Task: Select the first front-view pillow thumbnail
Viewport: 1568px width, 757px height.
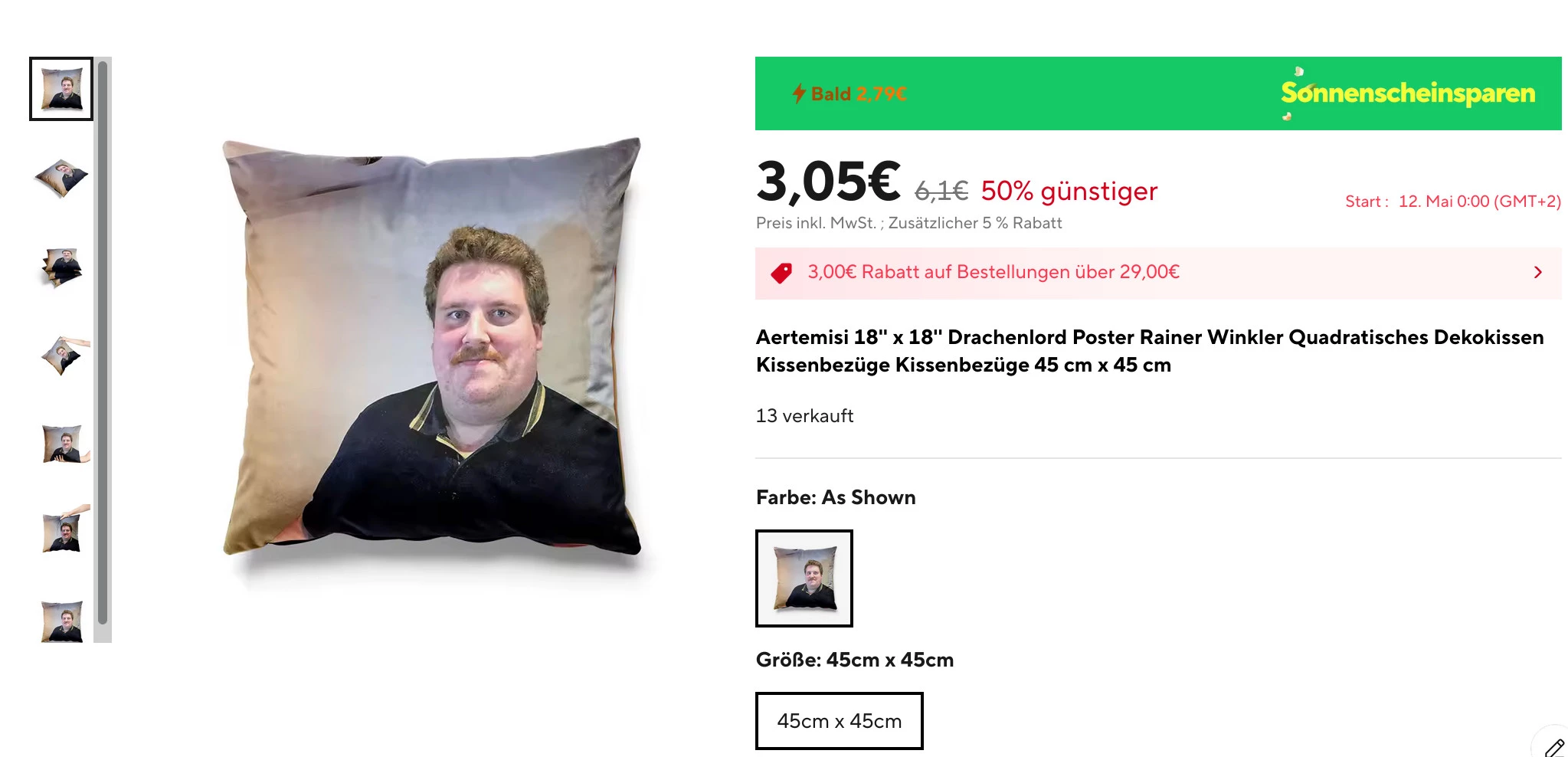Action: click(61, 89)
